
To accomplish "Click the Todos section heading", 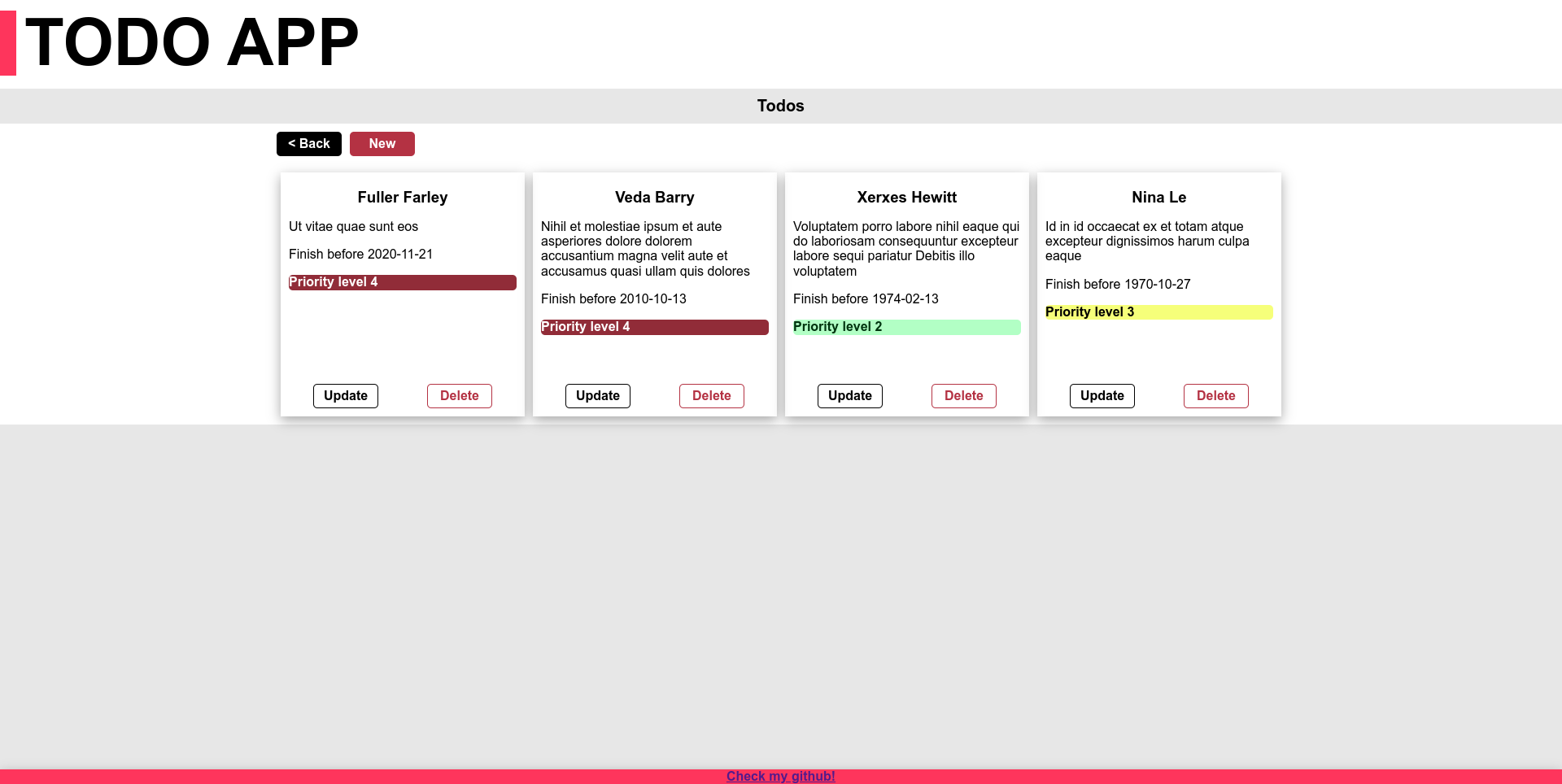I will (781, 106).
